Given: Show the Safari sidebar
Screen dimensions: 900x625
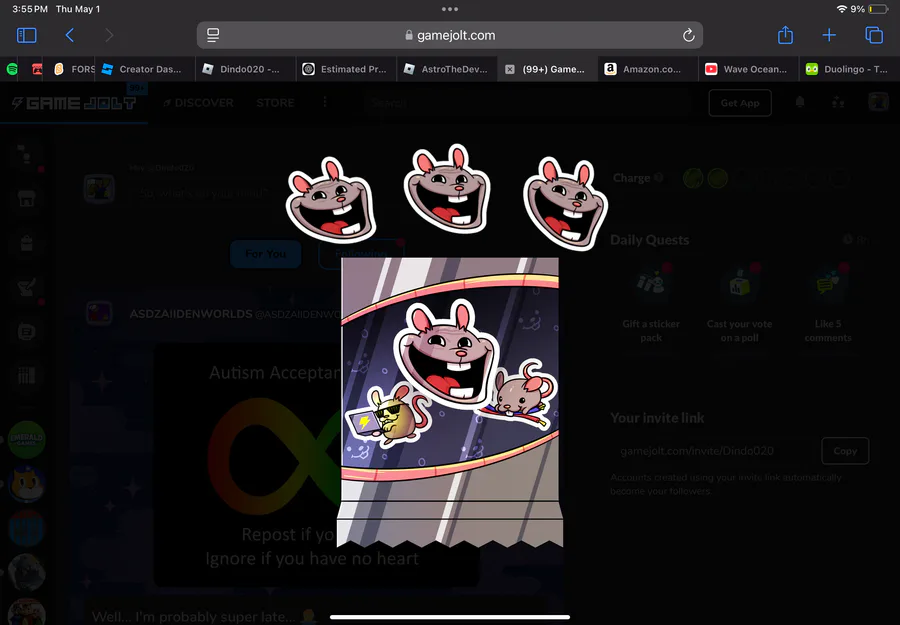Looking at the screenshot, I should click(26, 36).
